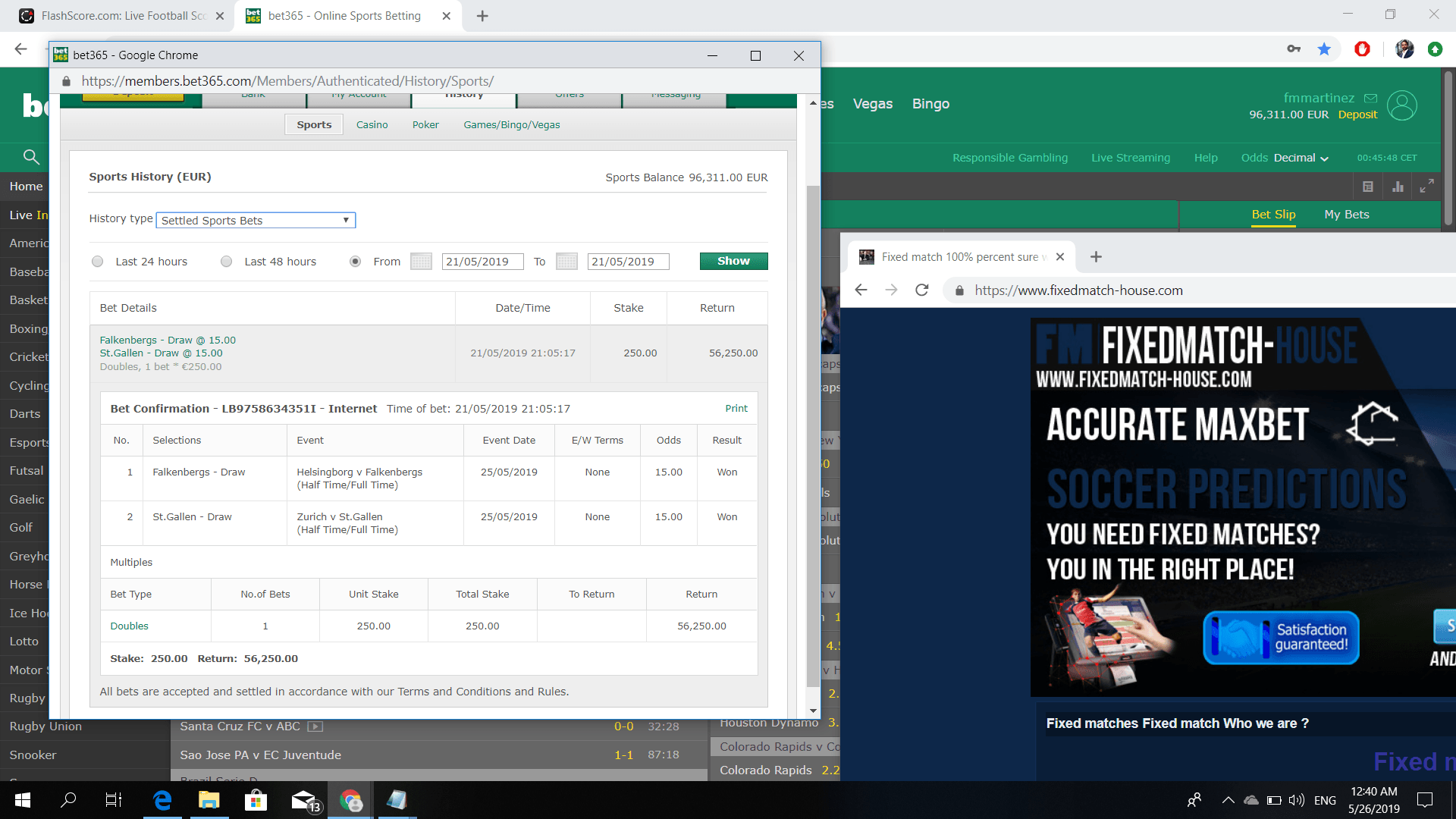The height and width of the screenshot is (819, 1456).
Task: Go forward in the fixedmatch-house window
Action: tap(891, 290)
